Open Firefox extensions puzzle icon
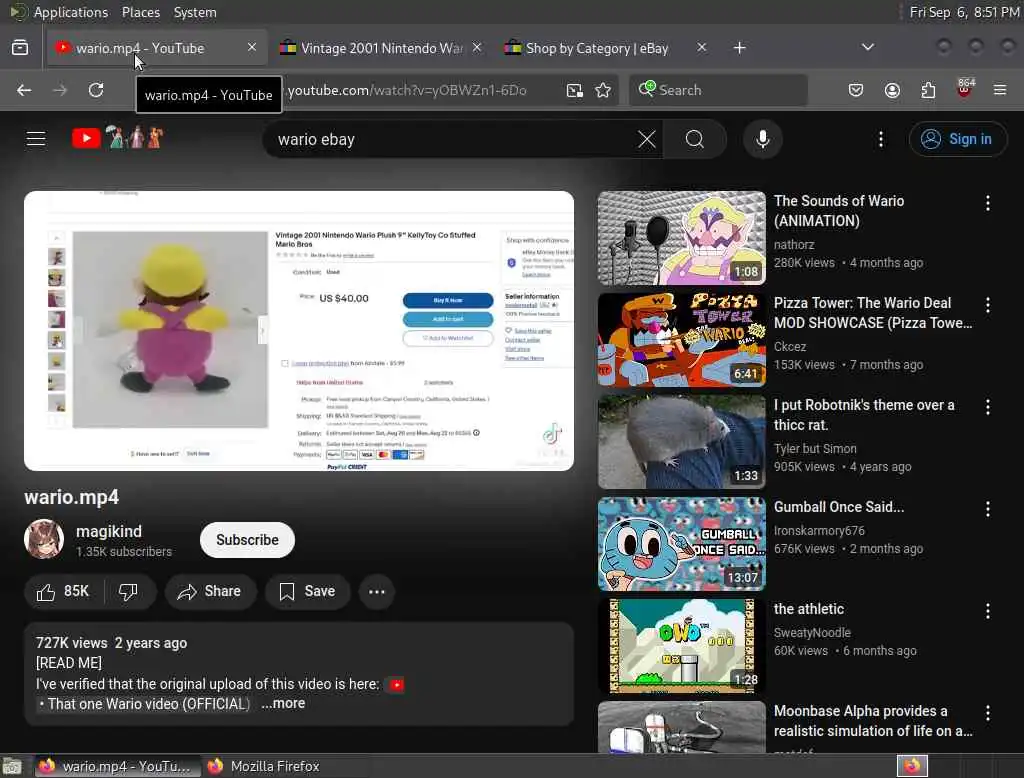Screen dimensions: 1024x778 tap(928, 90)
